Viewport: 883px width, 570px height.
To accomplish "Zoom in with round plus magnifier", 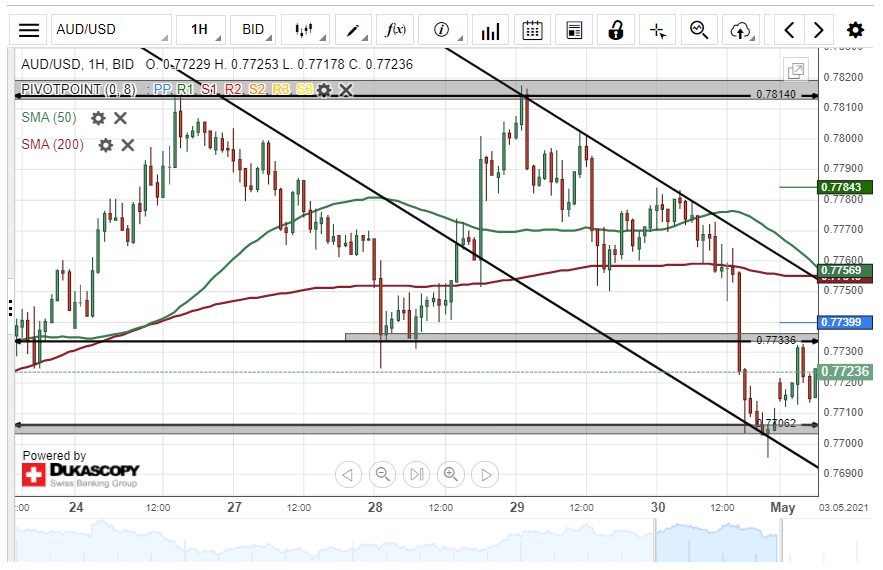I will tap(451, 475).
